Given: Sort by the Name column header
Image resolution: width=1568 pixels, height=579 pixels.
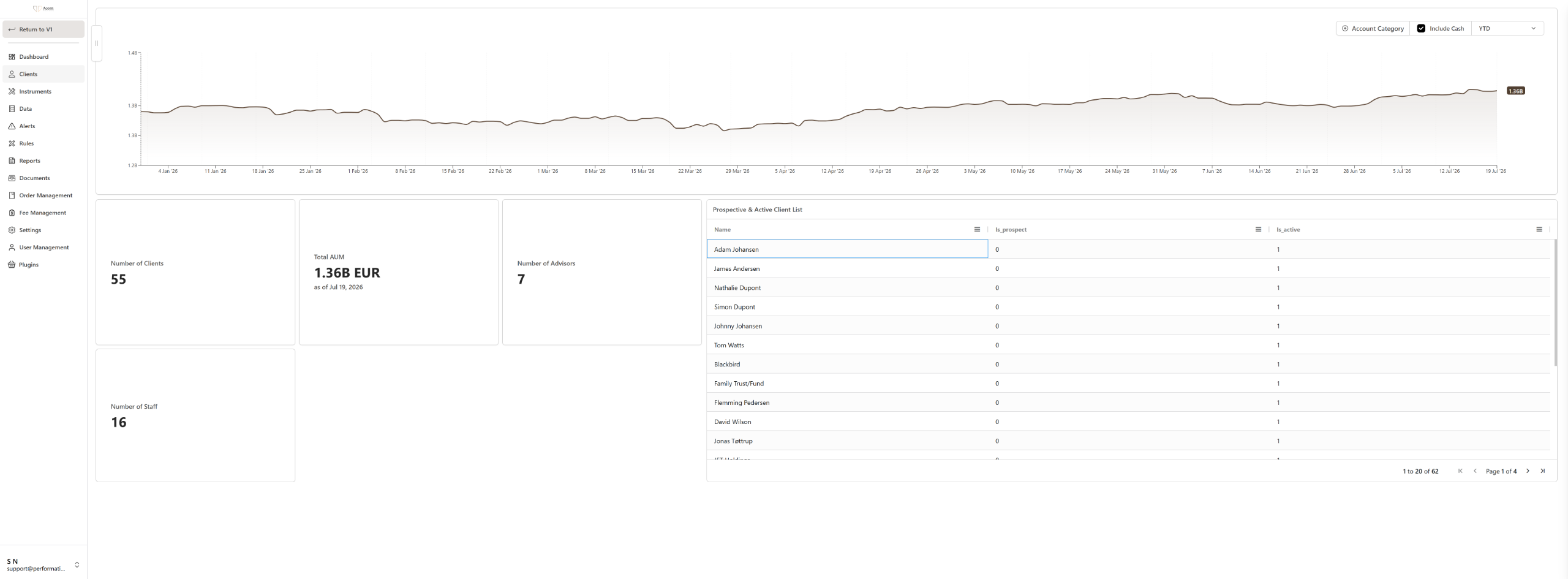Looking at the screenshot, I should click(x=722, y=230).
